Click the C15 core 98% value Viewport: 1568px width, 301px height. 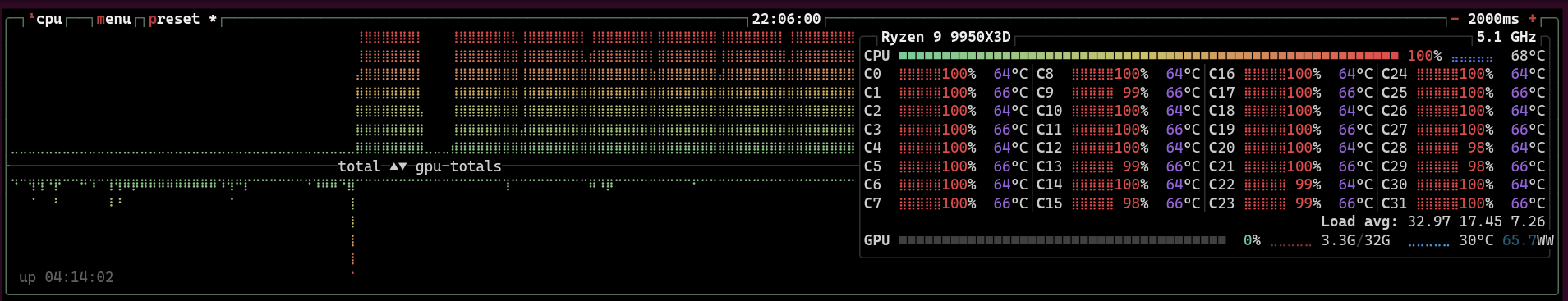tap(1135, 203)
